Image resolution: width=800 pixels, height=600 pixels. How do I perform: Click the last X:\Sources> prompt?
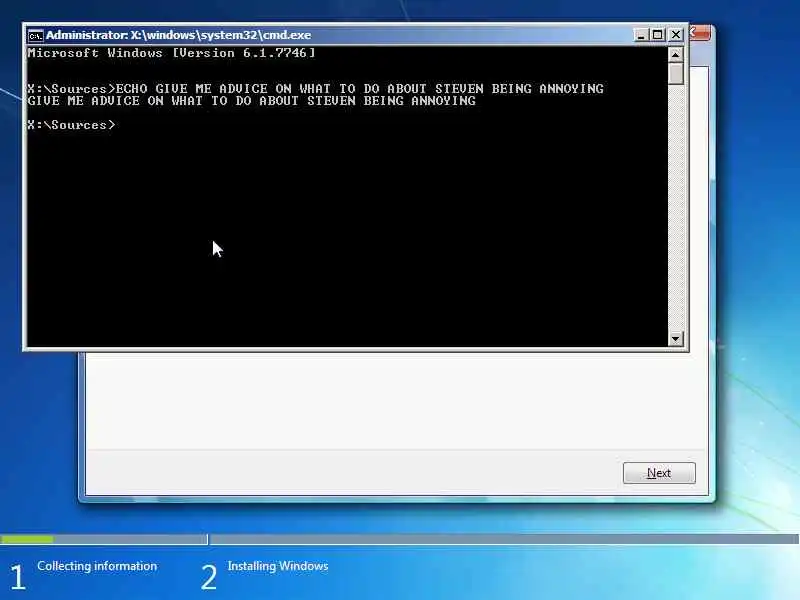click(71, 125)
